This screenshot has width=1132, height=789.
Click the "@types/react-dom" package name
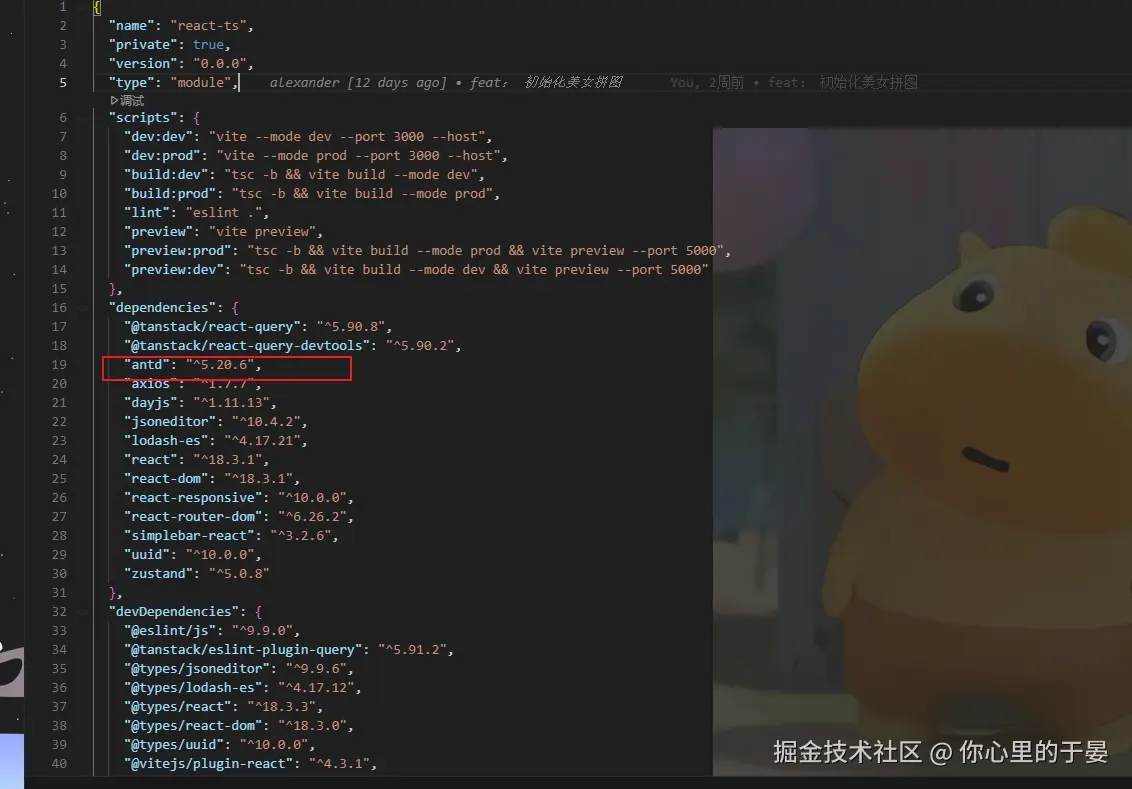193,725
